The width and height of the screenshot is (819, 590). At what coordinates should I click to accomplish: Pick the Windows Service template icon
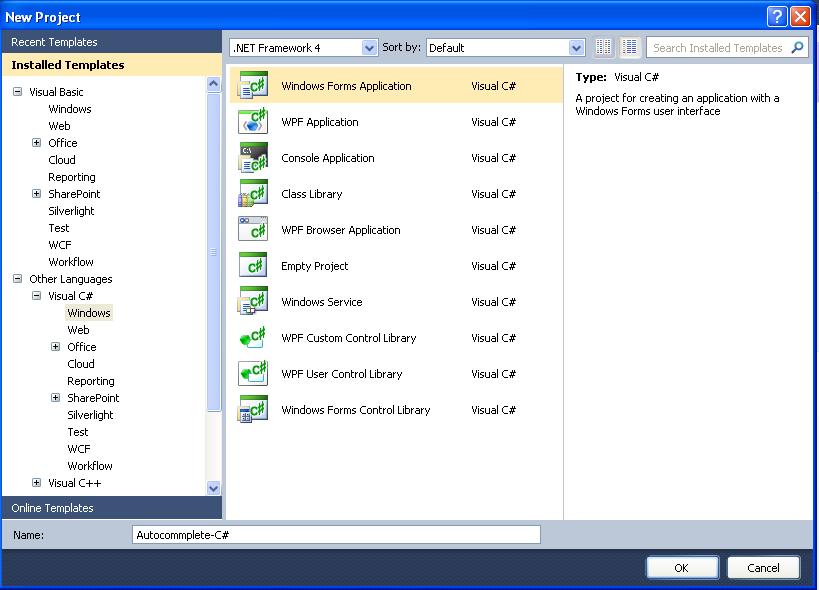point(253,301)
